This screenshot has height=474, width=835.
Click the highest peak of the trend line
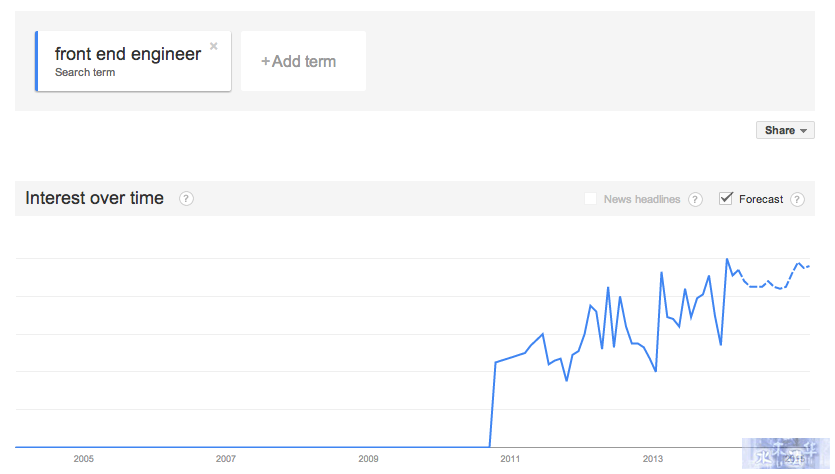click(727, 259)
